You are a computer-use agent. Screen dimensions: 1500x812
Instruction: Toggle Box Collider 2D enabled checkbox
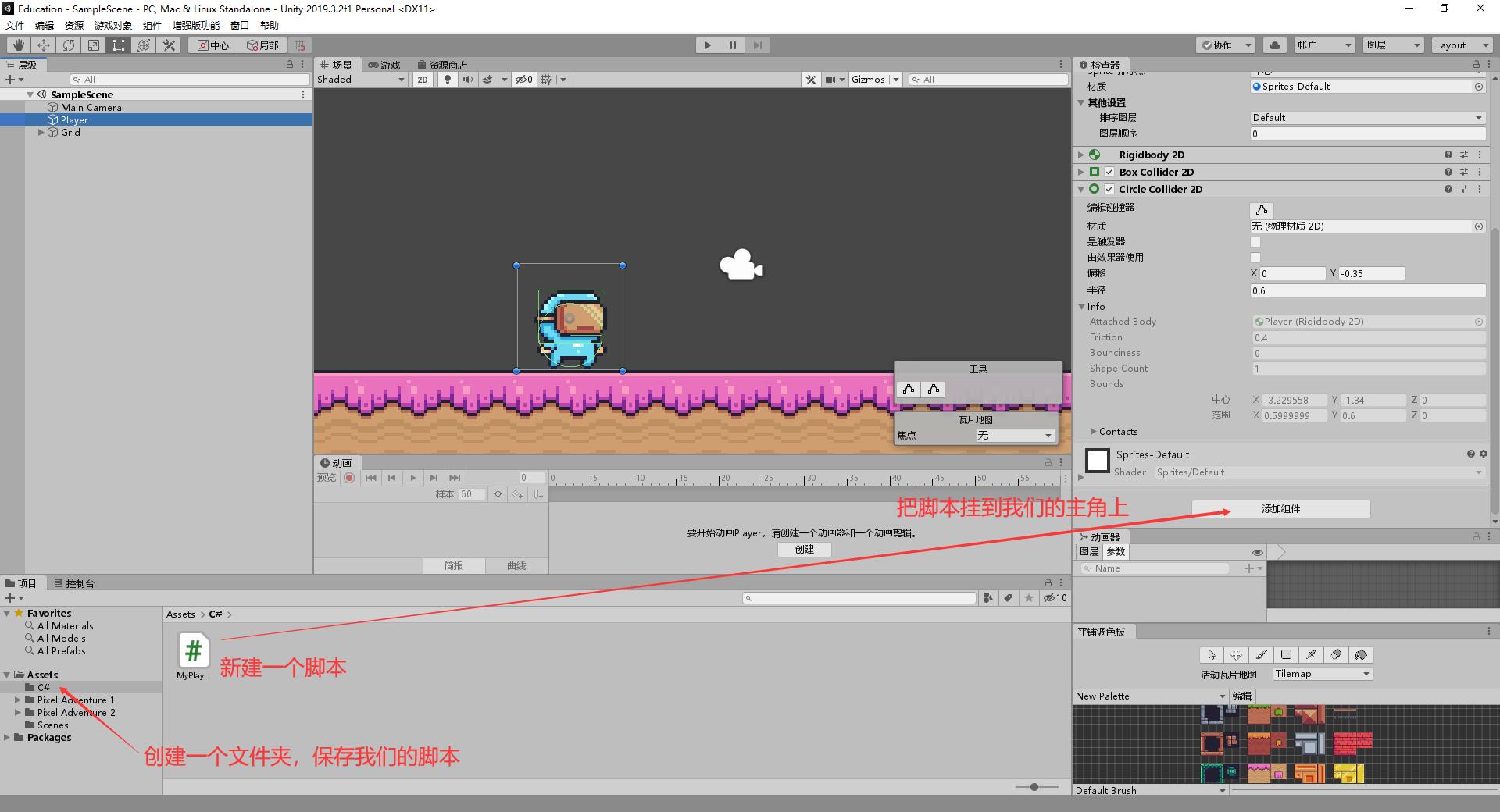1109,173
